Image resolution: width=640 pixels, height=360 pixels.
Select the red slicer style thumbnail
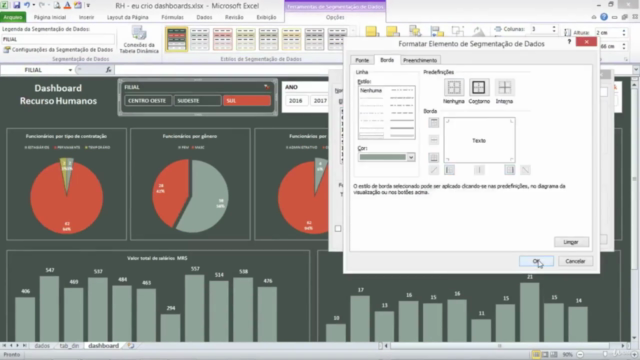click(x=222, y=40)
